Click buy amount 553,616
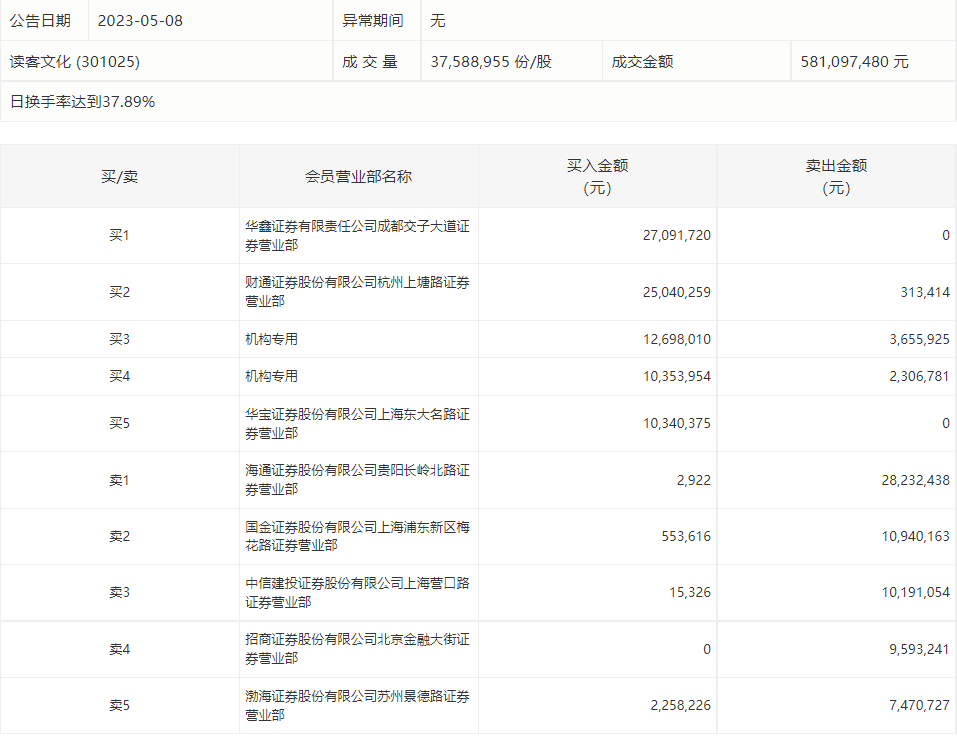Screen dimensions: 957x738 pyautogui.click(x=686, y=537)
